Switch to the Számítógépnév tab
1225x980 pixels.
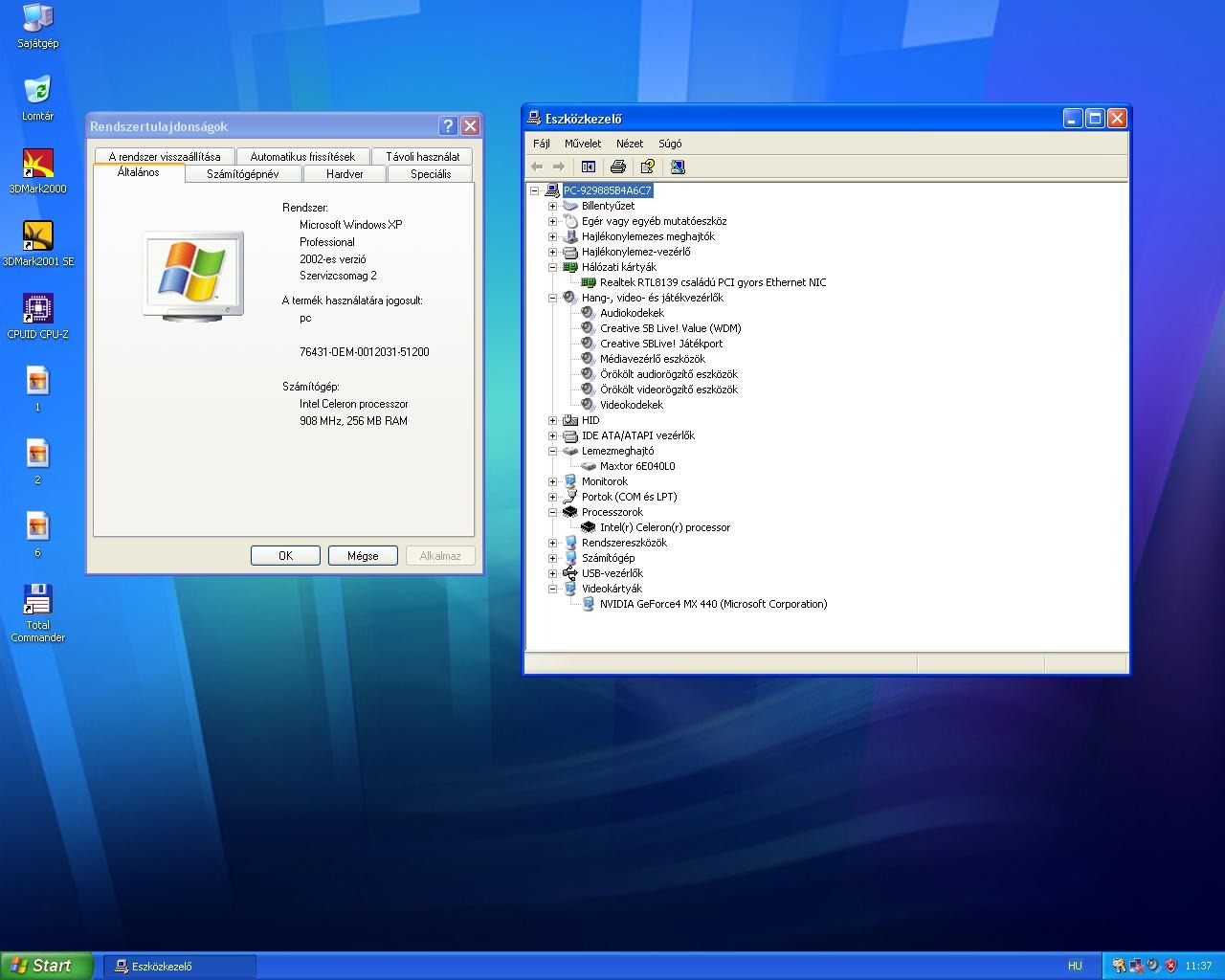click(243, 174)
